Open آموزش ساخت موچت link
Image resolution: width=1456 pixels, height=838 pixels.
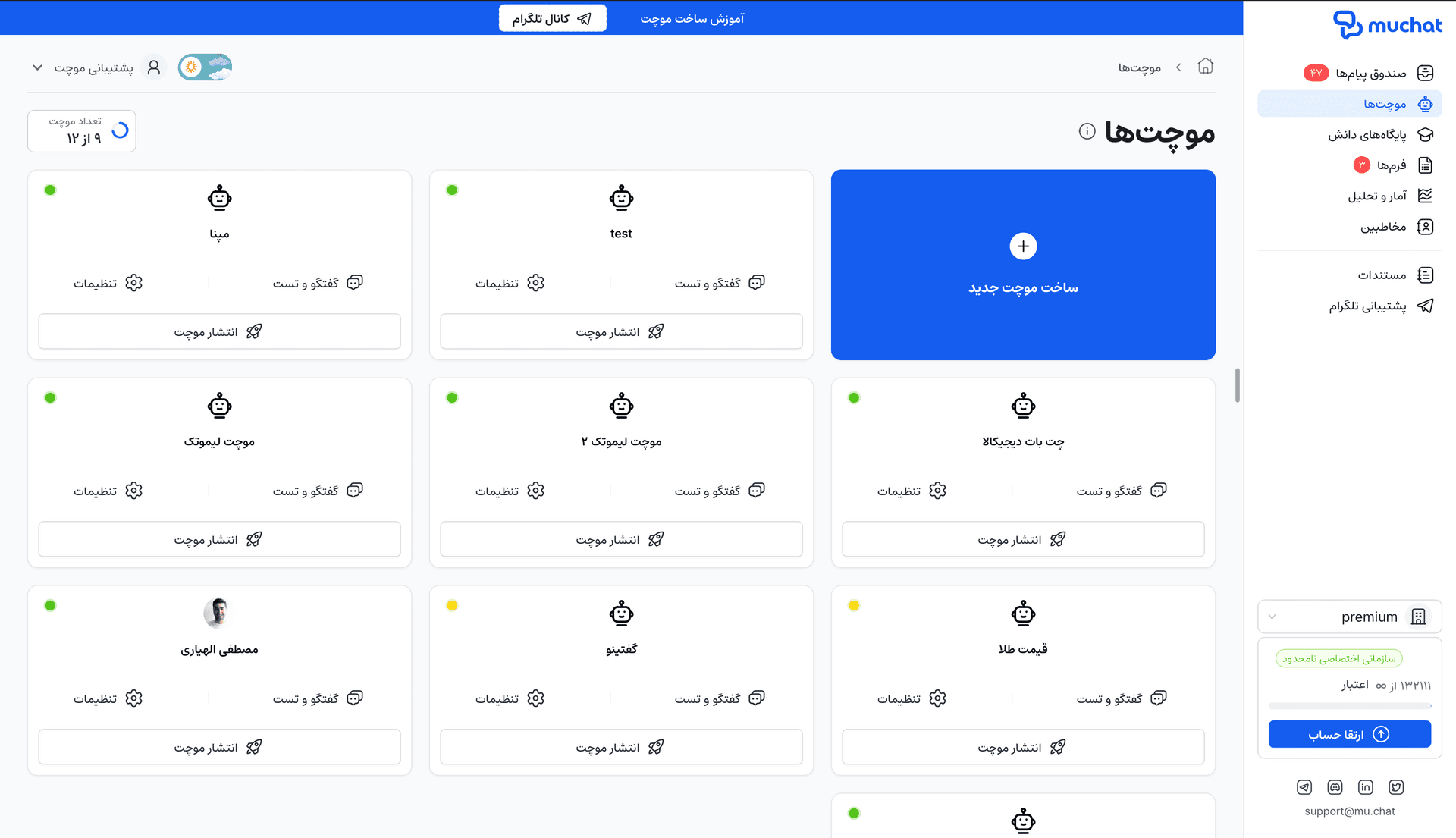coord(692,18)
